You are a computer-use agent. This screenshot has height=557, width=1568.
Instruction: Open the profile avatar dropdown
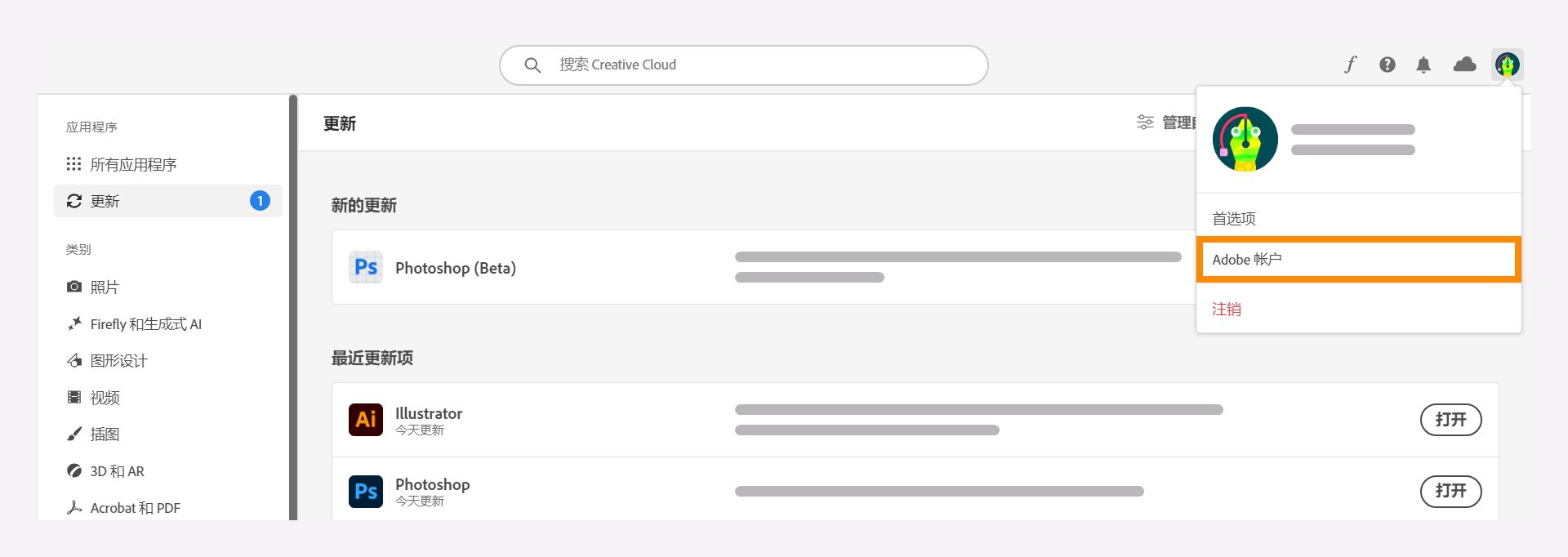coord(1508,65)
